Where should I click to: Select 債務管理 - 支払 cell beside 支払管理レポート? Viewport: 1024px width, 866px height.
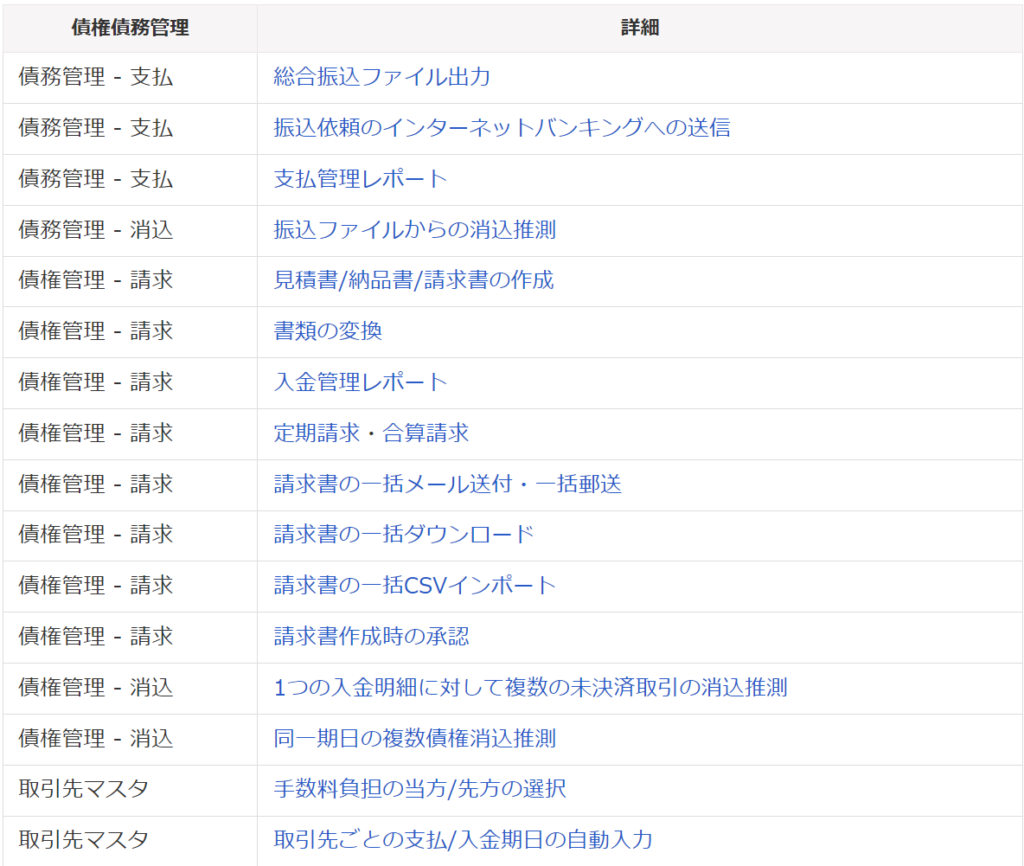(130, 178)
